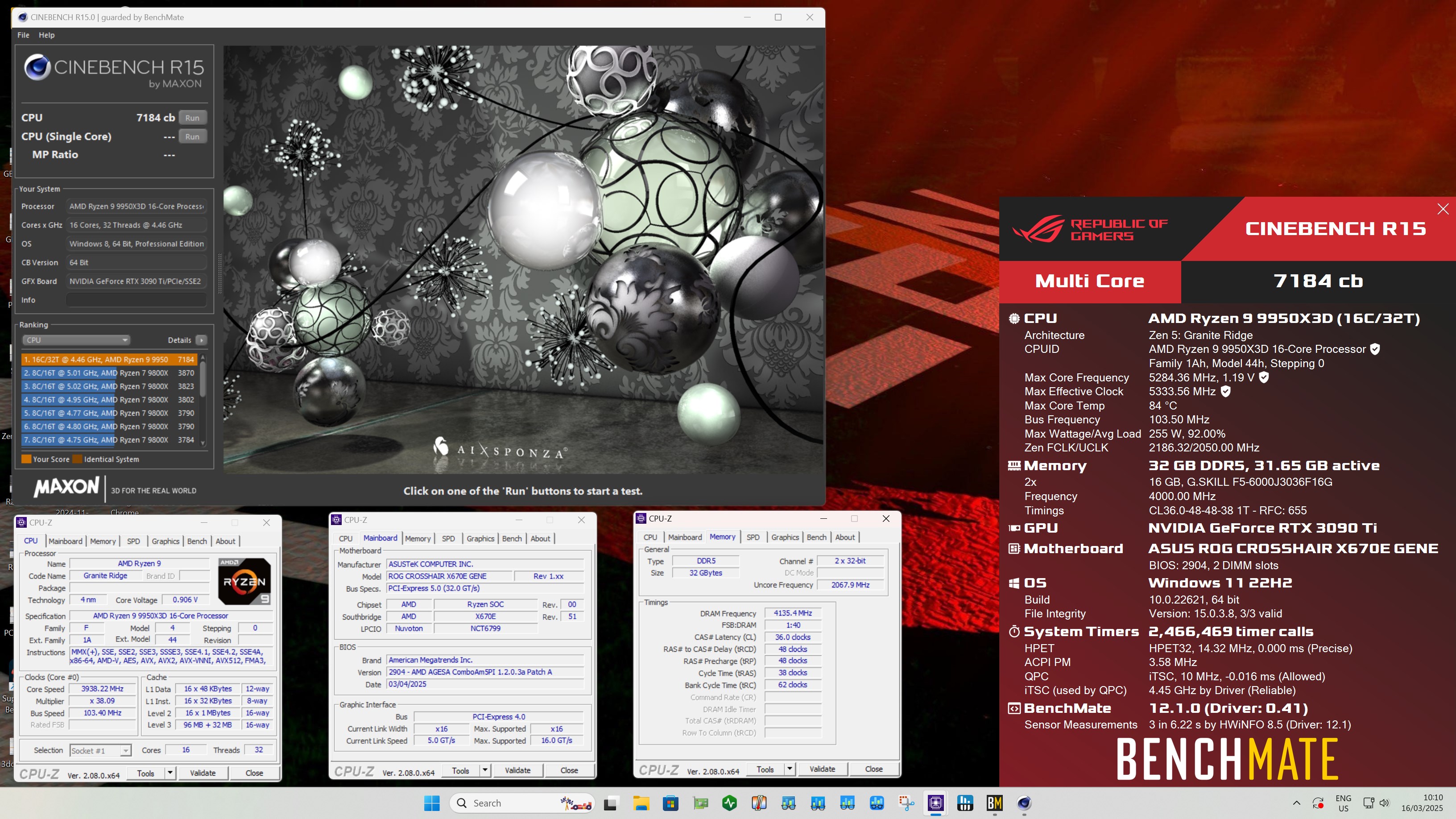This screenshot has width=1456, height=819.
Task: Select ranking row 2 scoring 3870
Action: (108, 373)
